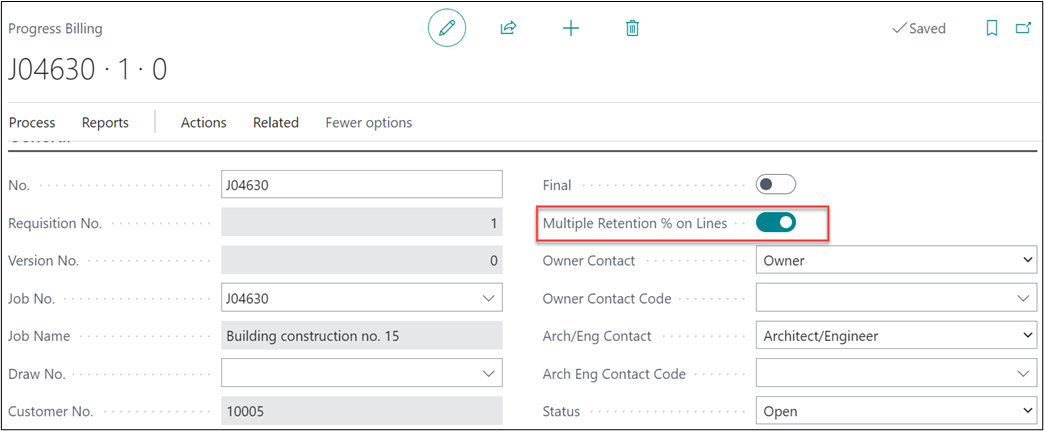Expand the Arch Eng Contact Code dropdown
The height and width of the screenshot is (431, 1044).
tap(1023, 374)
